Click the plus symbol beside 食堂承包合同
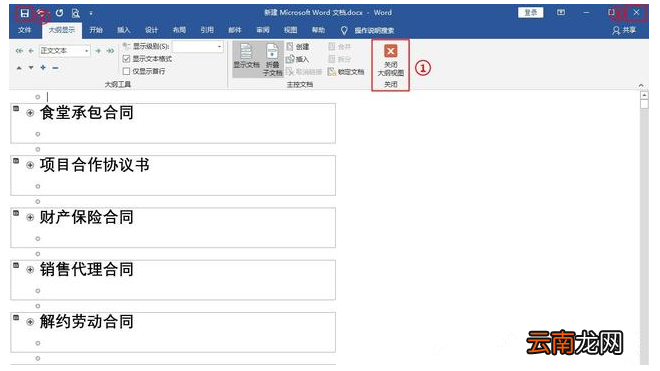This screenshot has height=371, width=660. tap(30, 113)
